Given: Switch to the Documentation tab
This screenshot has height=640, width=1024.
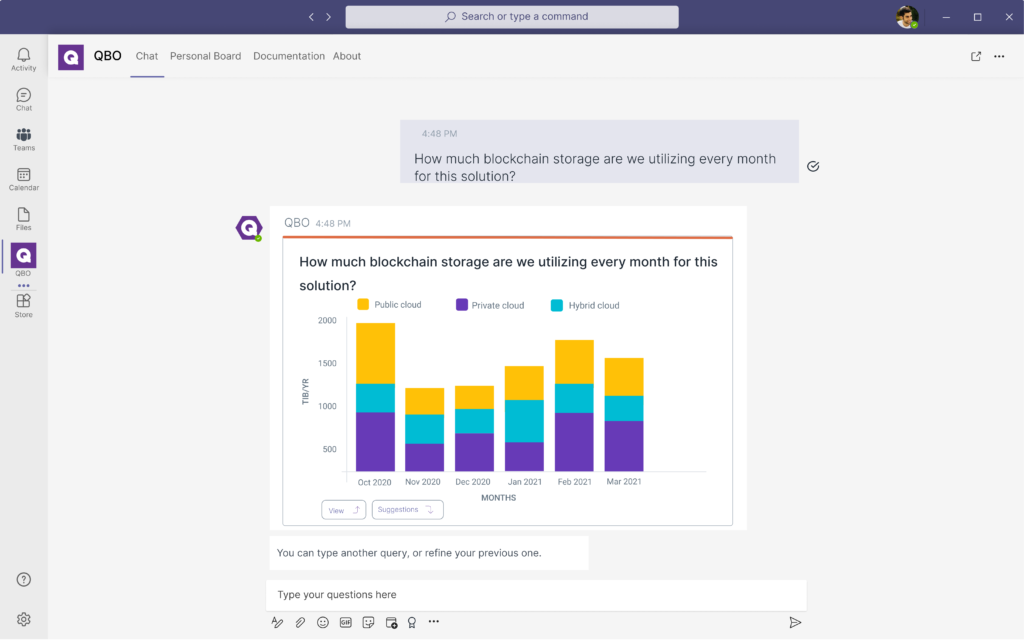Looking at the screenshot, I should click(288, 57).
